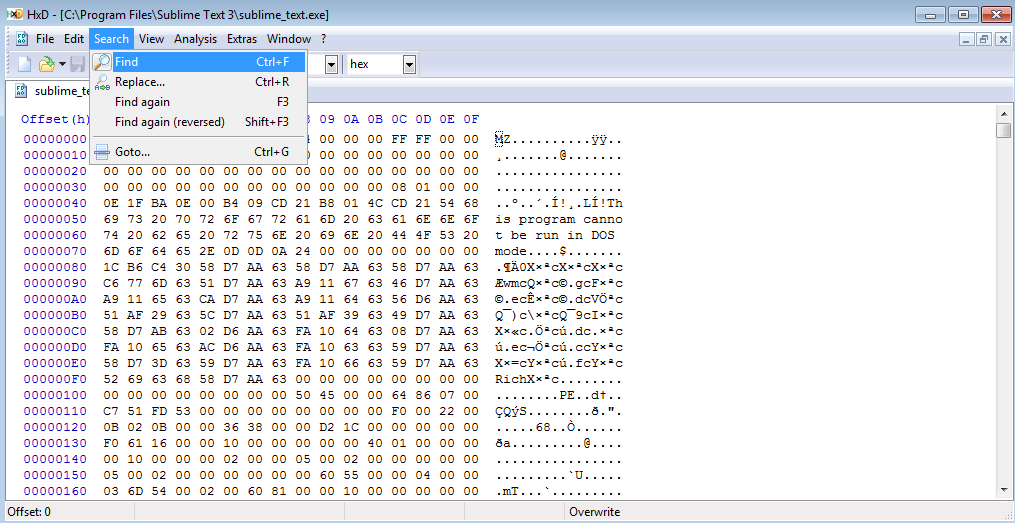Expand the Open file dropdown arrow

pos(62,64)
